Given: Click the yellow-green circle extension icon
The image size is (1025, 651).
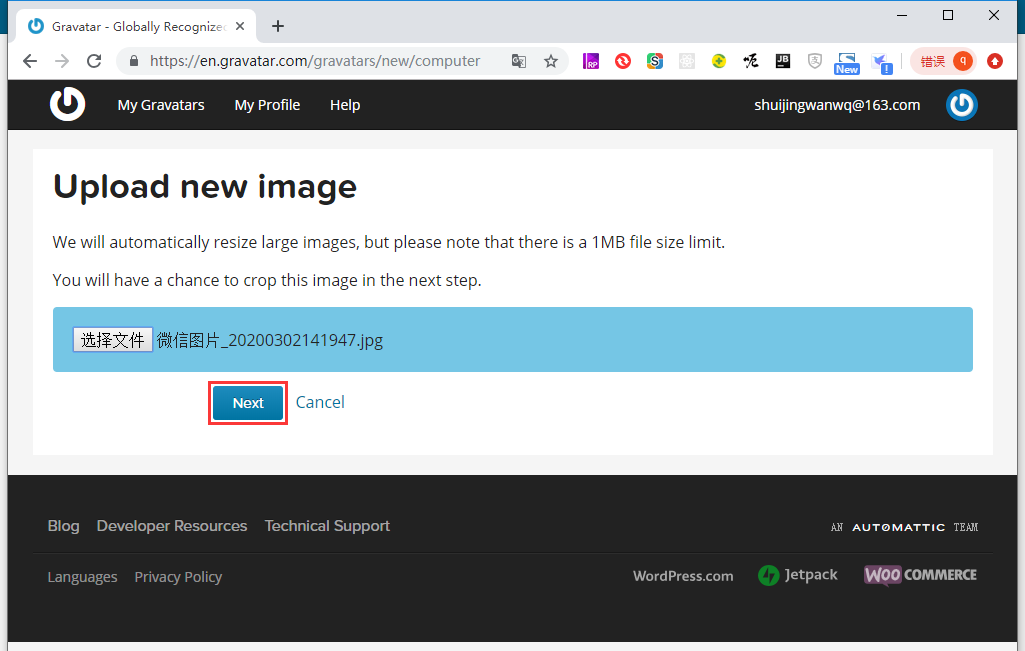Looking at the screenshot, I should [719, 61].
